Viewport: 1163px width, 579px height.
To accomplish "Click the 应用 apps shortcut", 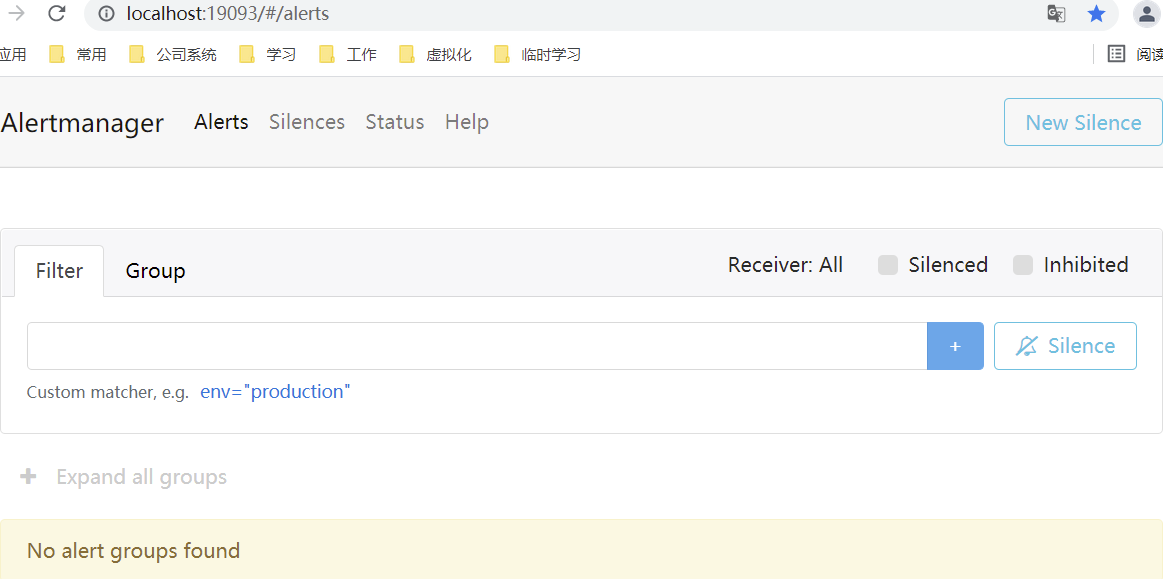I will pos(13,54).
